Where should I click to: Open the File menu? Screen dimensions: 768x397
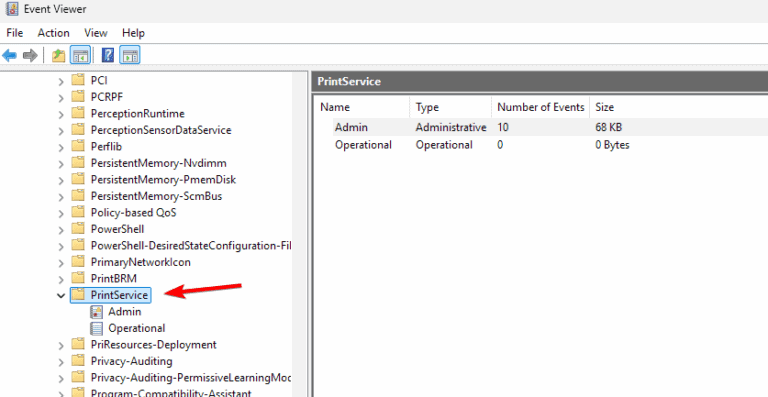coord(15,33)
